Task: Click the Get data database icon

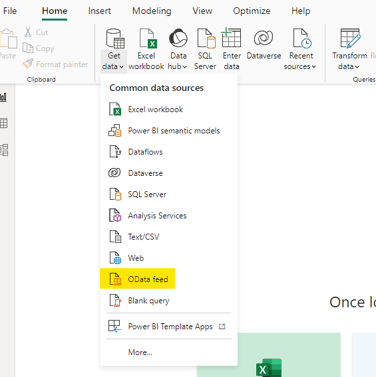Action: [115, 38]
